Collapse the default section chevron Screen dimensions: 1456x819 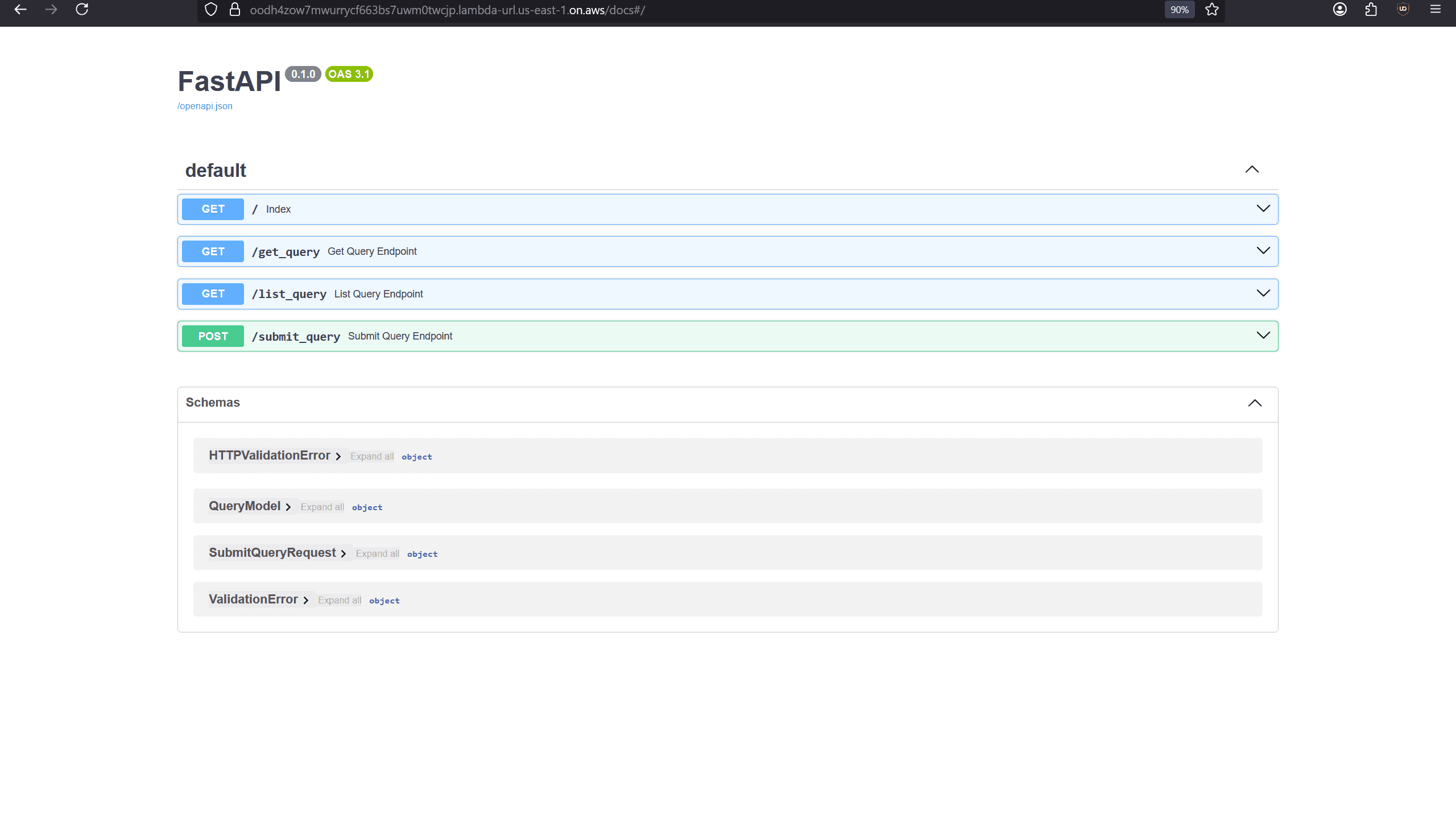[1252, 169]
